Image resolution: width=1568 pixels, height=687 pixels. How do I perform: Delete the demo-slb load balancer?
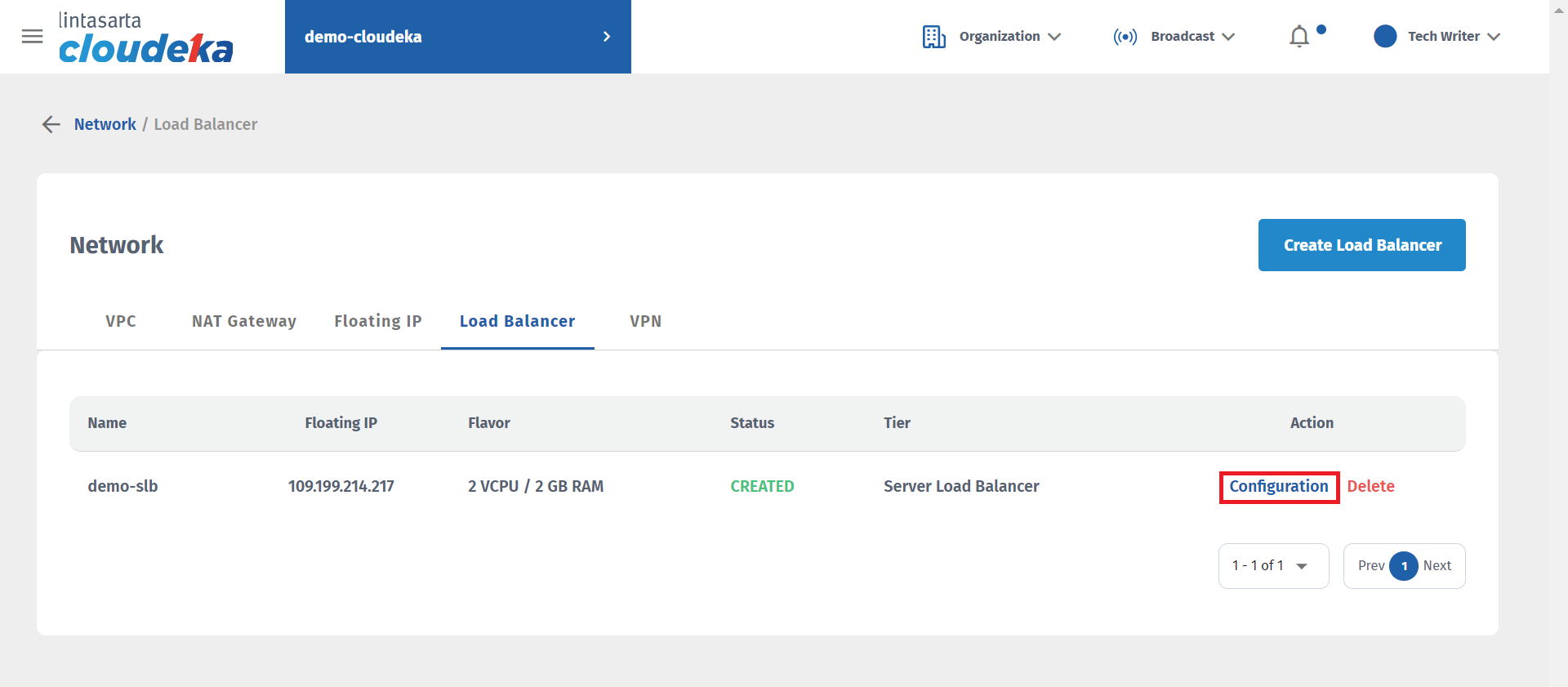pyautogui.click(x=1370, y=487)
